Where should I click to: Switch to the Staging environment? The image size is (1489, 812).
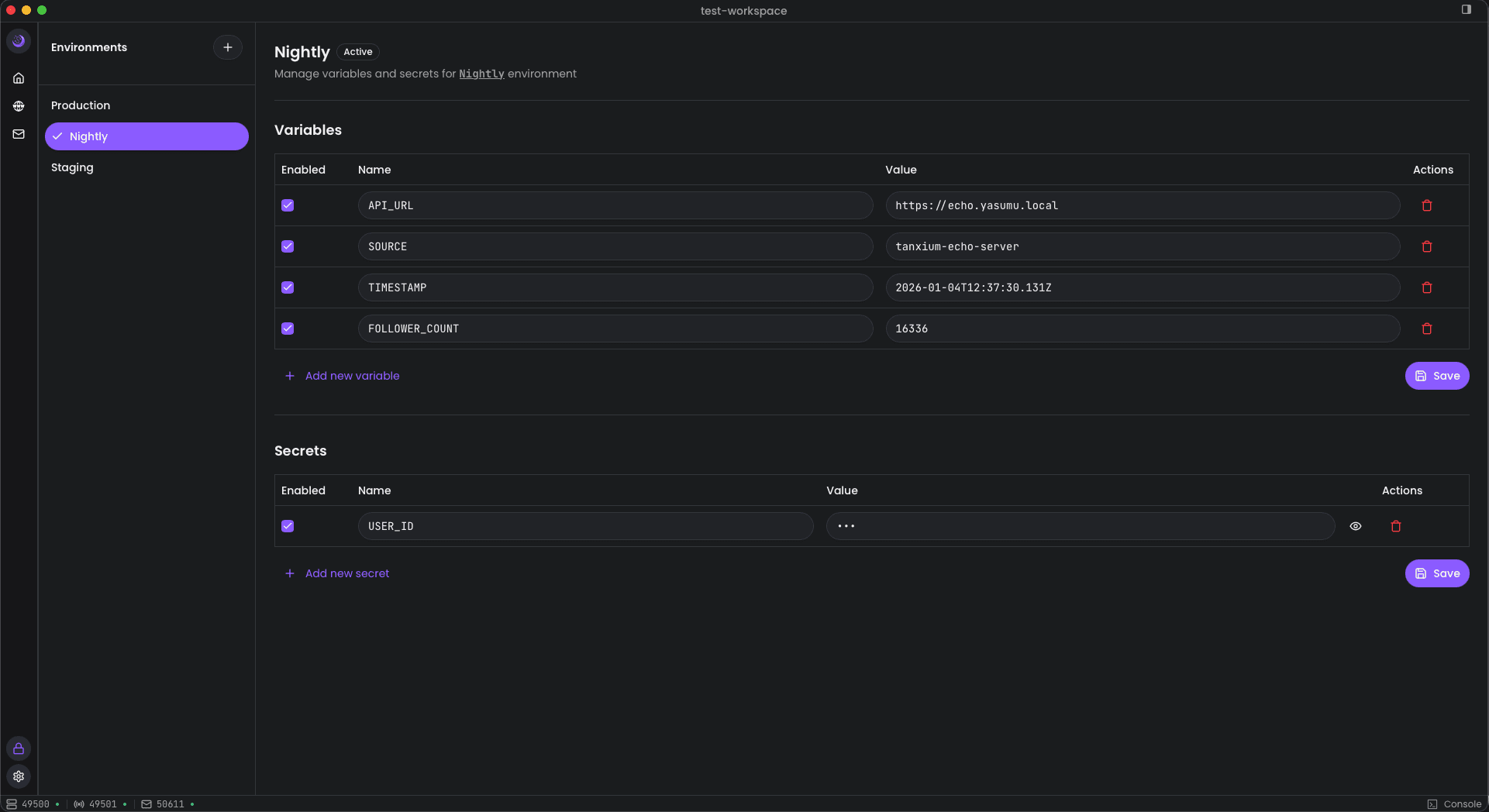click(72, 167)
